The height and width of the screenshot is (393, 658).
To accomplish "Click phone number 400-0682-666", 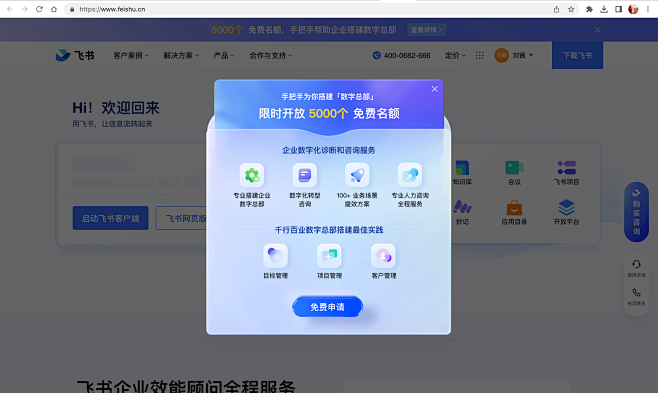I will click(x=407, y=55).
